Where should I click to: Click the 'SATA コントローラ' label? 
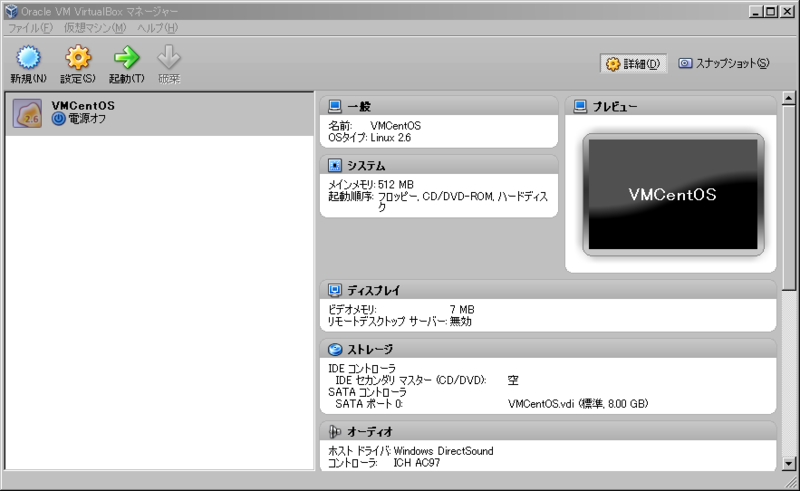[367, 392]
